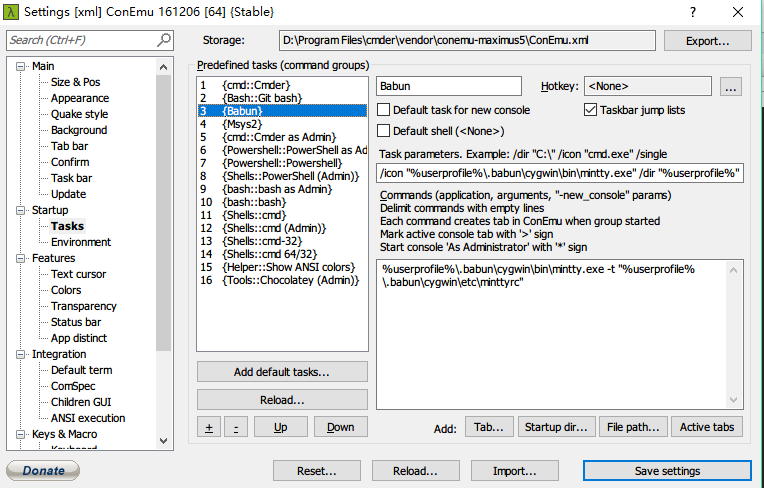The image size is (764, 488).
Task: Click Reload... under the task list
Action: [x=282, y=400]
